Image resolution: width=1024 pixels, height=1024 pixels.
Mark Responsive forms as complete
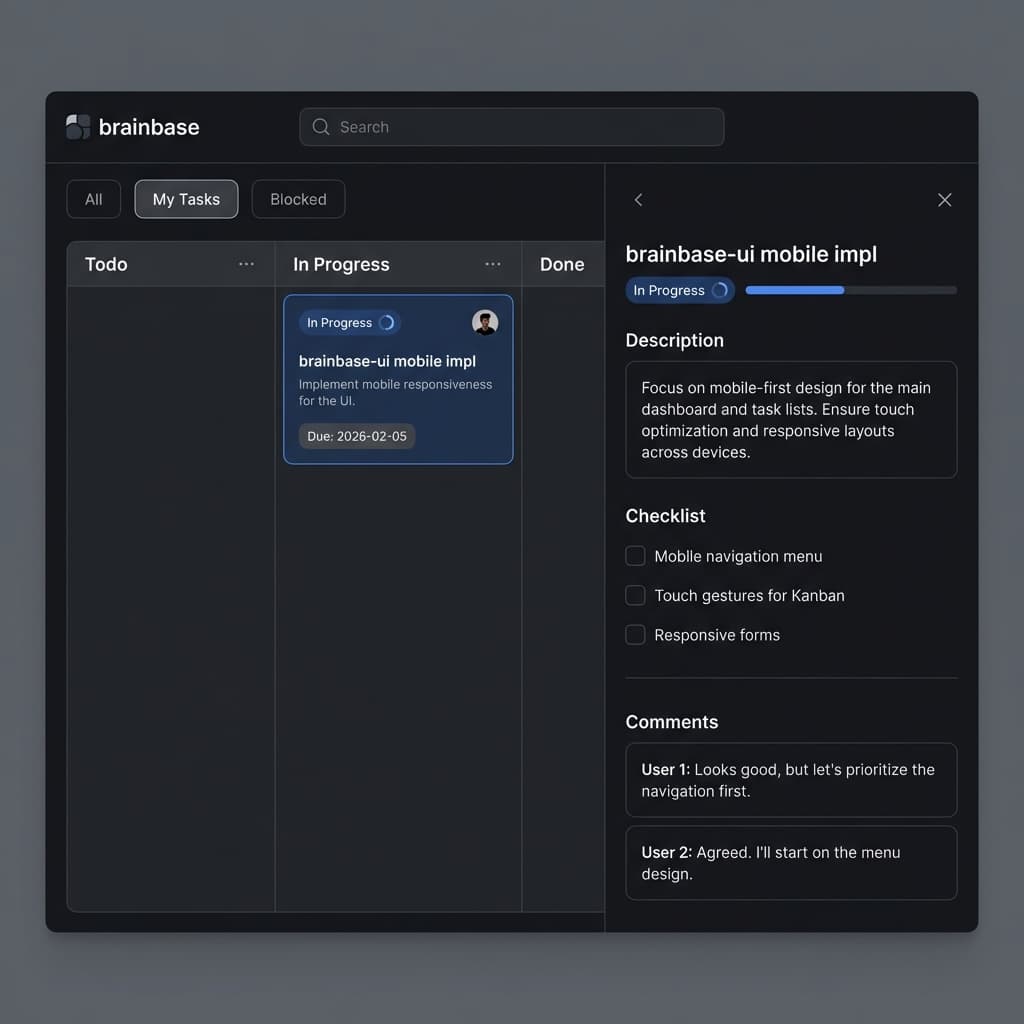tap(635, 634)
